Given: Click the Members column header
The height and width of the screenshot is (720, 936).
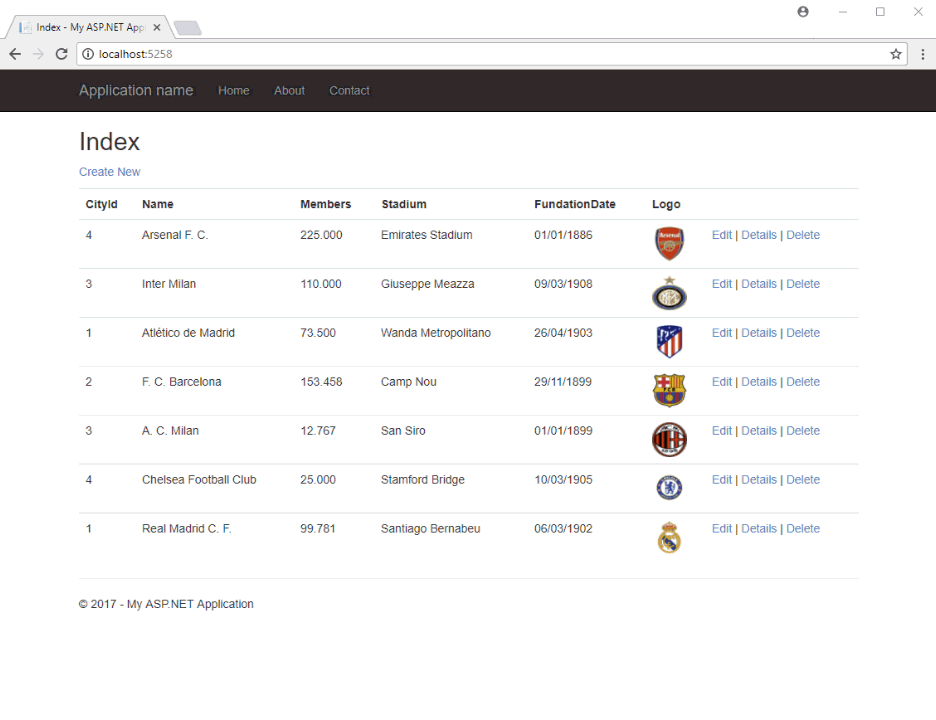Looking at the screenshot, I should coord(325,204).
